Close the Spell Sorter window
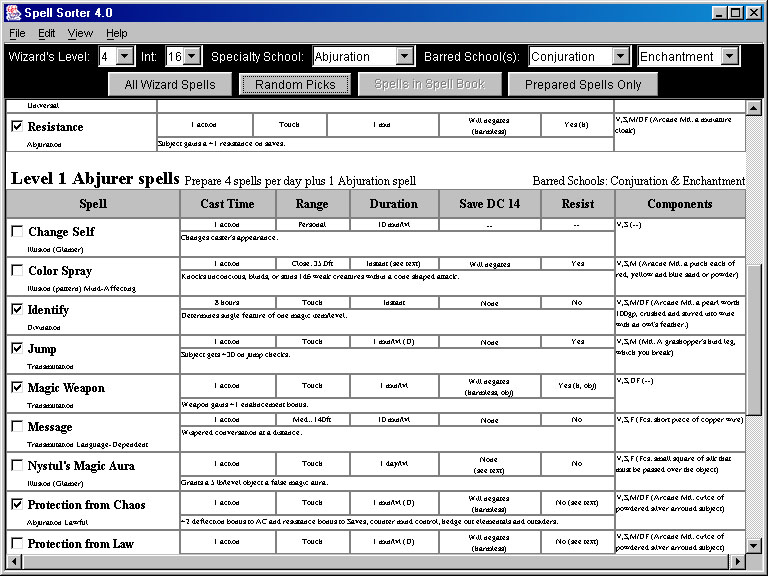Image resolution: width=768 pixels, height=576 pixels. click(754, 13)
